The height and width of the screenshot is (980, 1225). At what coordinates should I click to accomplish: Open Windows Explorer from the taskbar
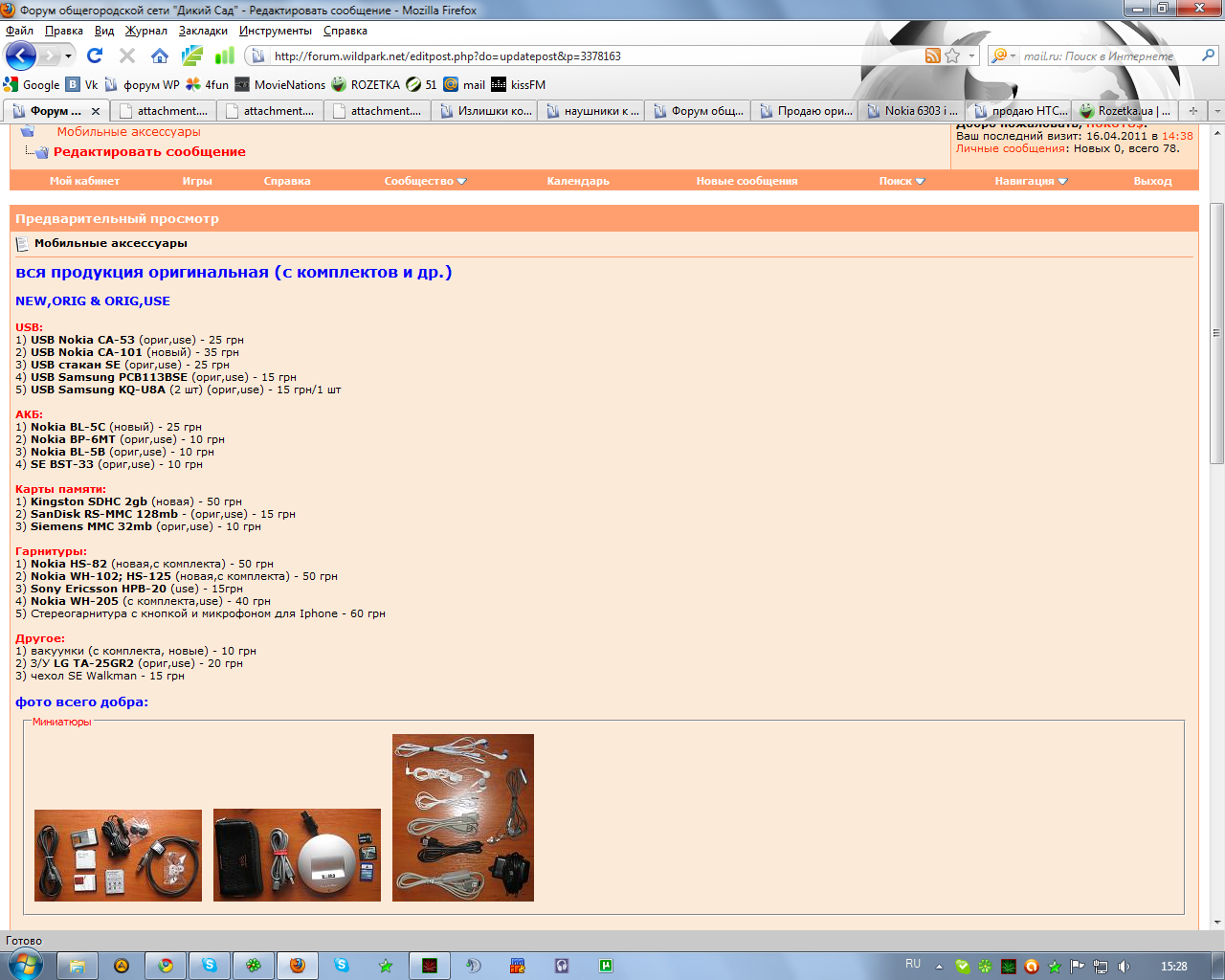click(x=78, y=966)
